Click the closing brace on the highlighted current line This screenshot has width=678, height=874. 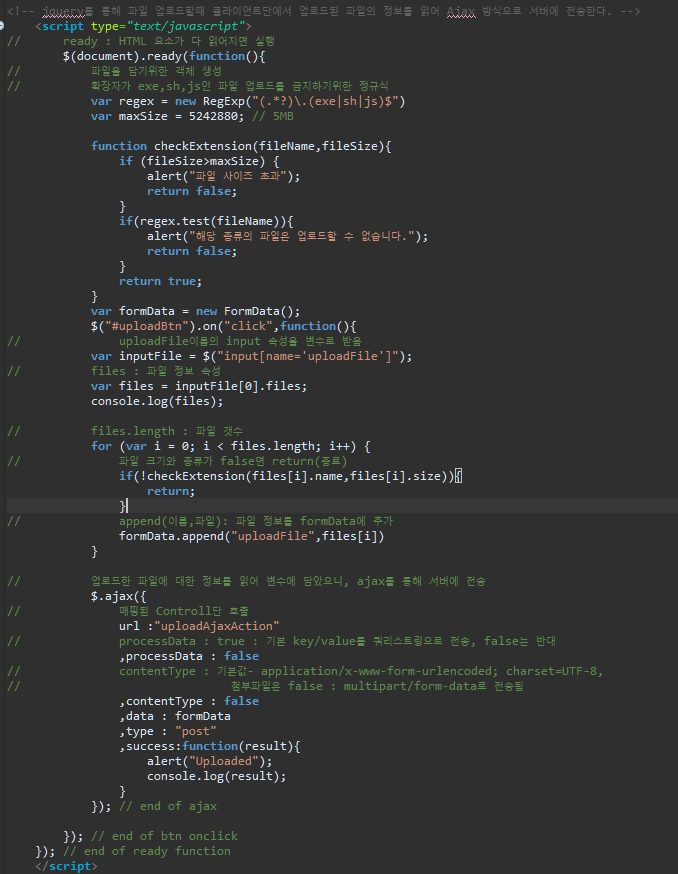123,506
